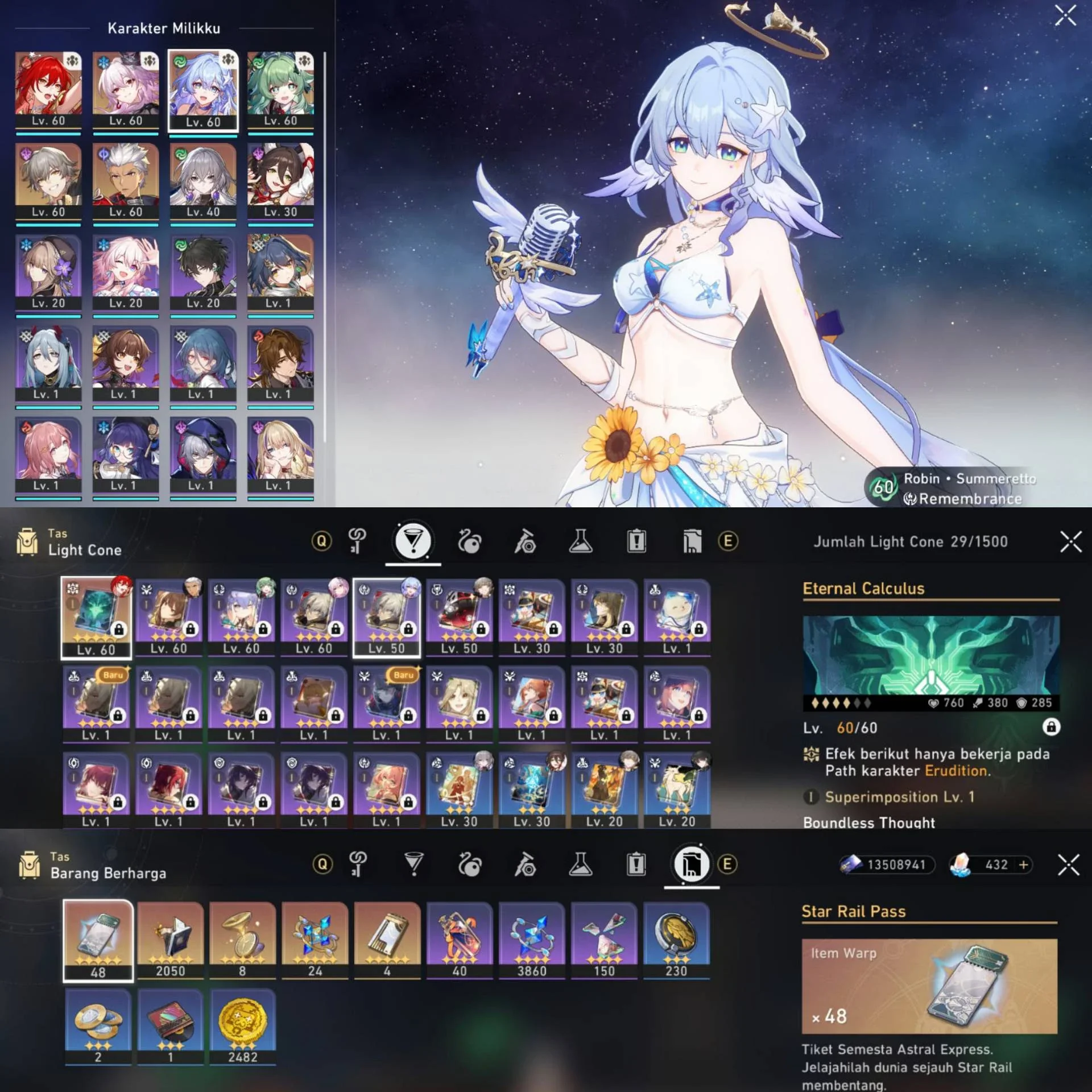Viewport: 1092px width, 1092px height.
Task: Open Consumables flask icon in Light Cone bag
Action: click(581, 541)
